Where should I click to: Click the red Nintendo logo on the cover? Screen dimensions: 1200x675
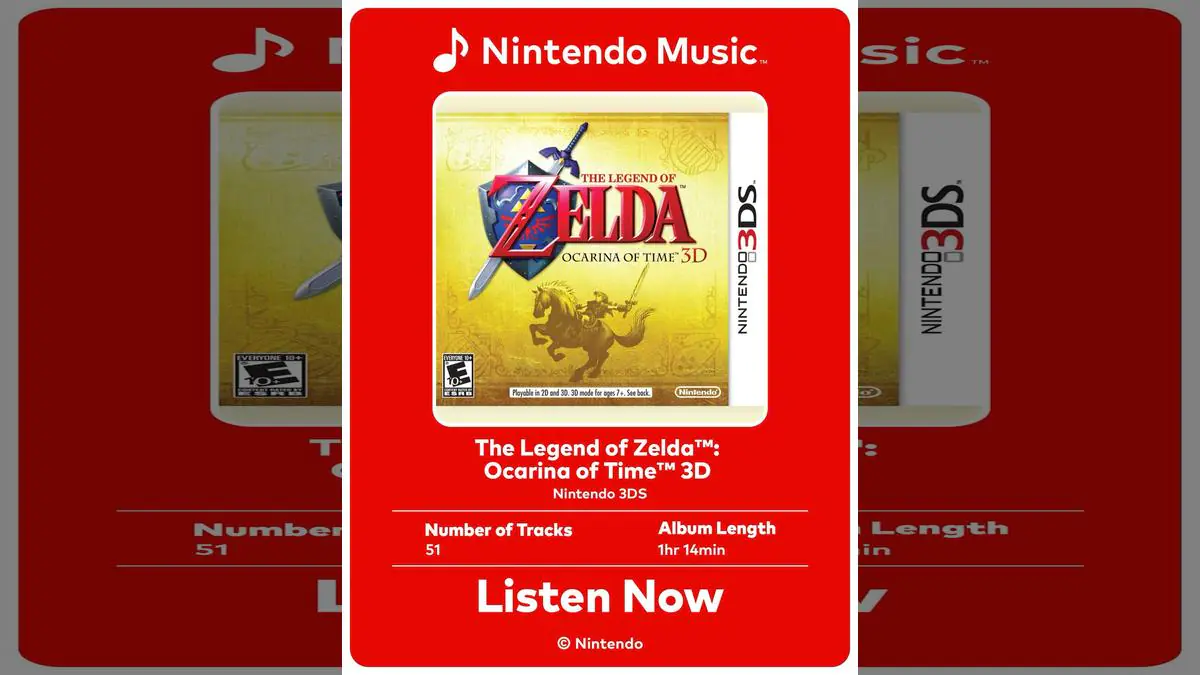(x=697, y=392)
